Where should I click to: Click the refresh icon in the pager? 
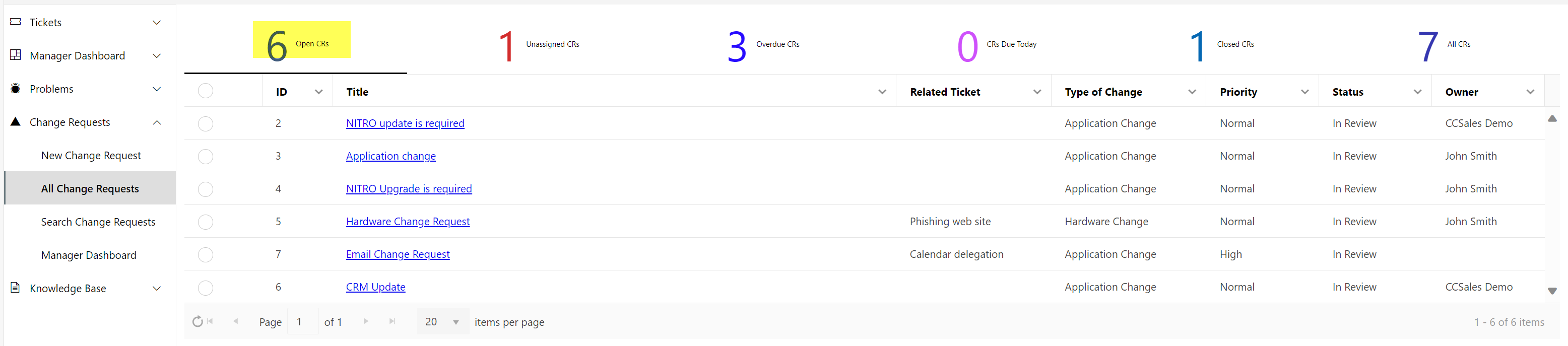point(197,322)
